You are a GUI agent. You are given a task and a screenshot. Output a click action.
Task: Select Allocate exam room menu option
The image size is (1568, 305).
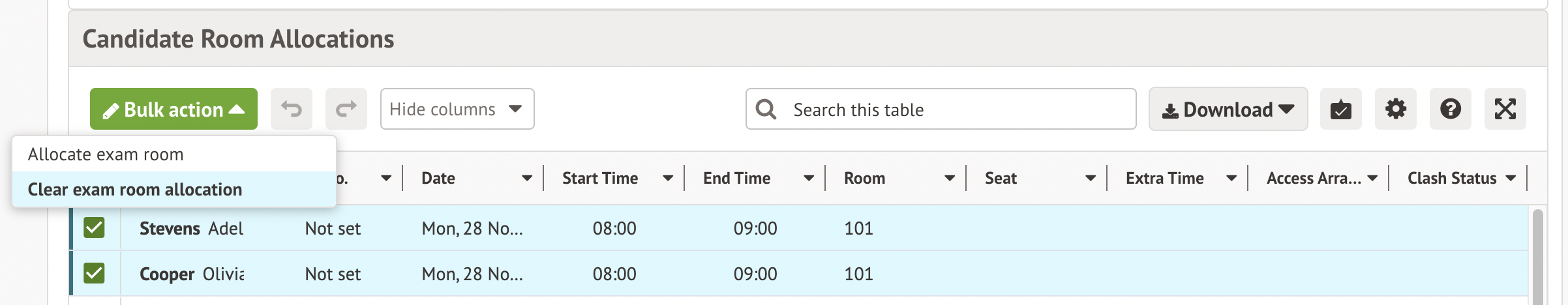point(106,154)
